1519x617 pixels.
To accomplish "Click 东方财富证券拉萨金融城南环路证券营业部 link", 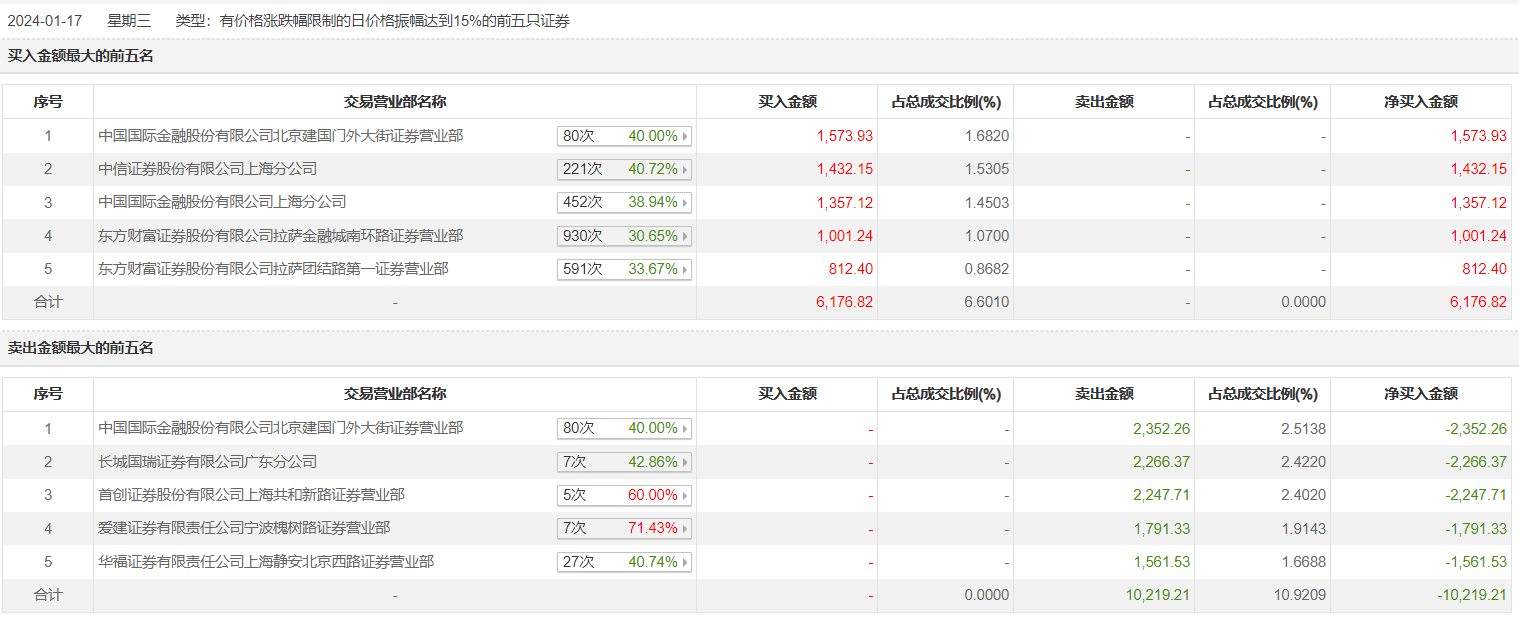I will click(x=280, y=236).
